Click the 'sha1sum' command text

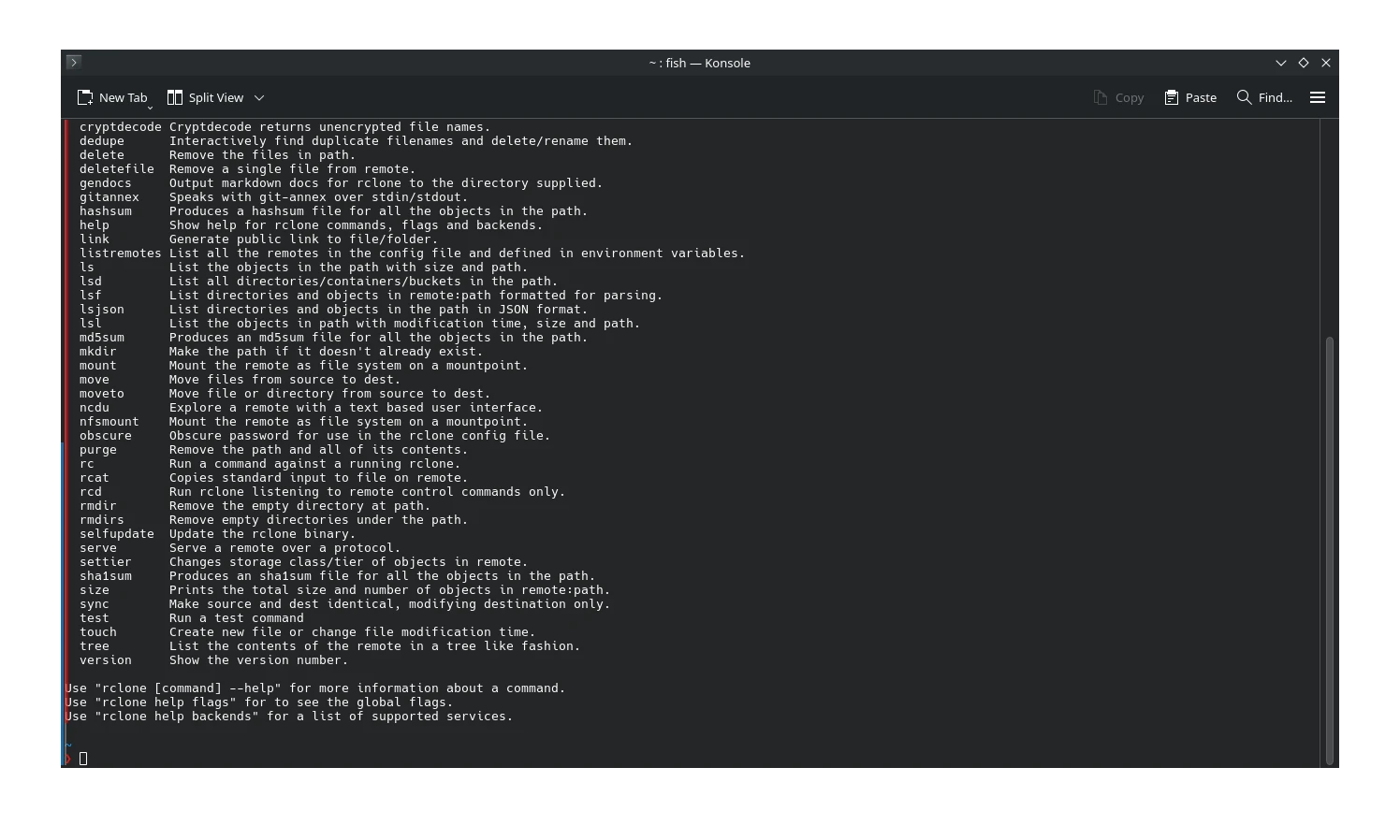(106, 576)
